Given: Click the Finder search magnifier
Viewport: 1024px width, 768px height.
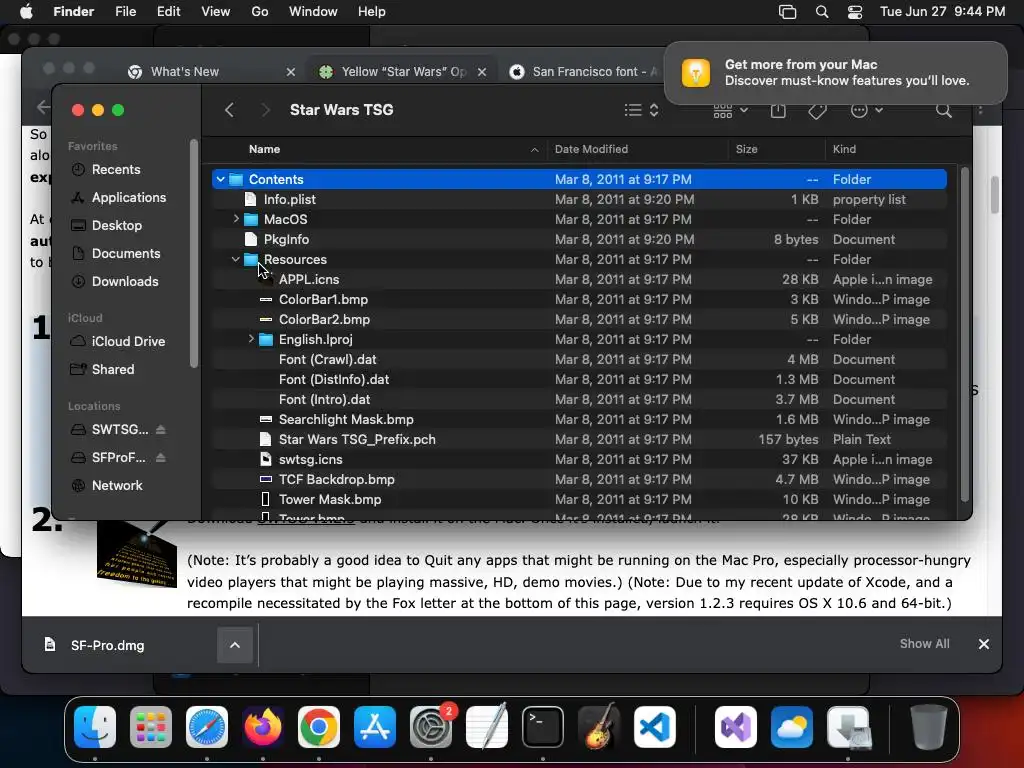Looking at the screenshot, I should (x=944, y=110).
